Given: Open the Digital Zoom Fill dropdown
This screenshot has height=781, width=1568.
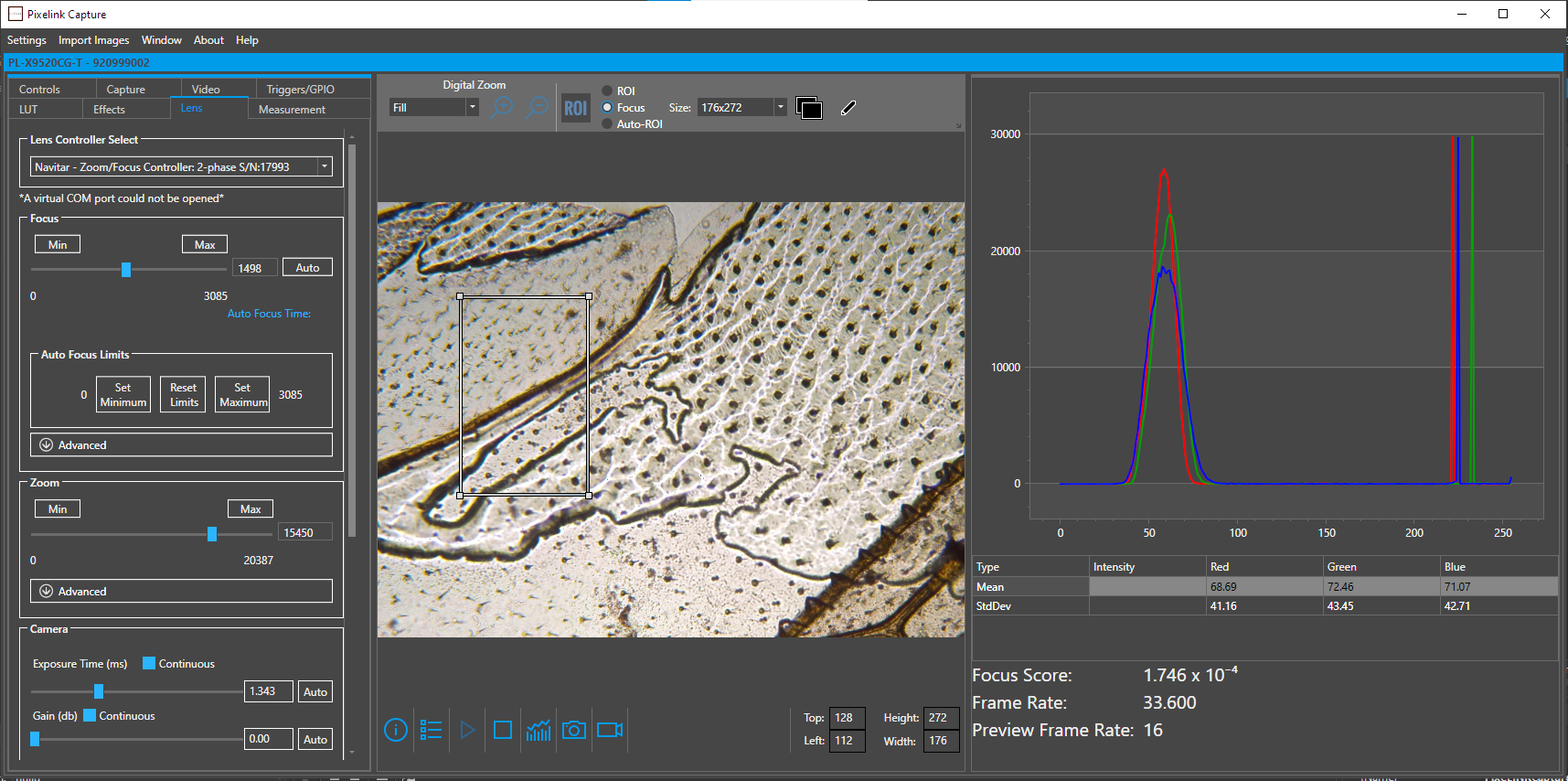Looking at the screenshot, I should click(x=472, y=107).
